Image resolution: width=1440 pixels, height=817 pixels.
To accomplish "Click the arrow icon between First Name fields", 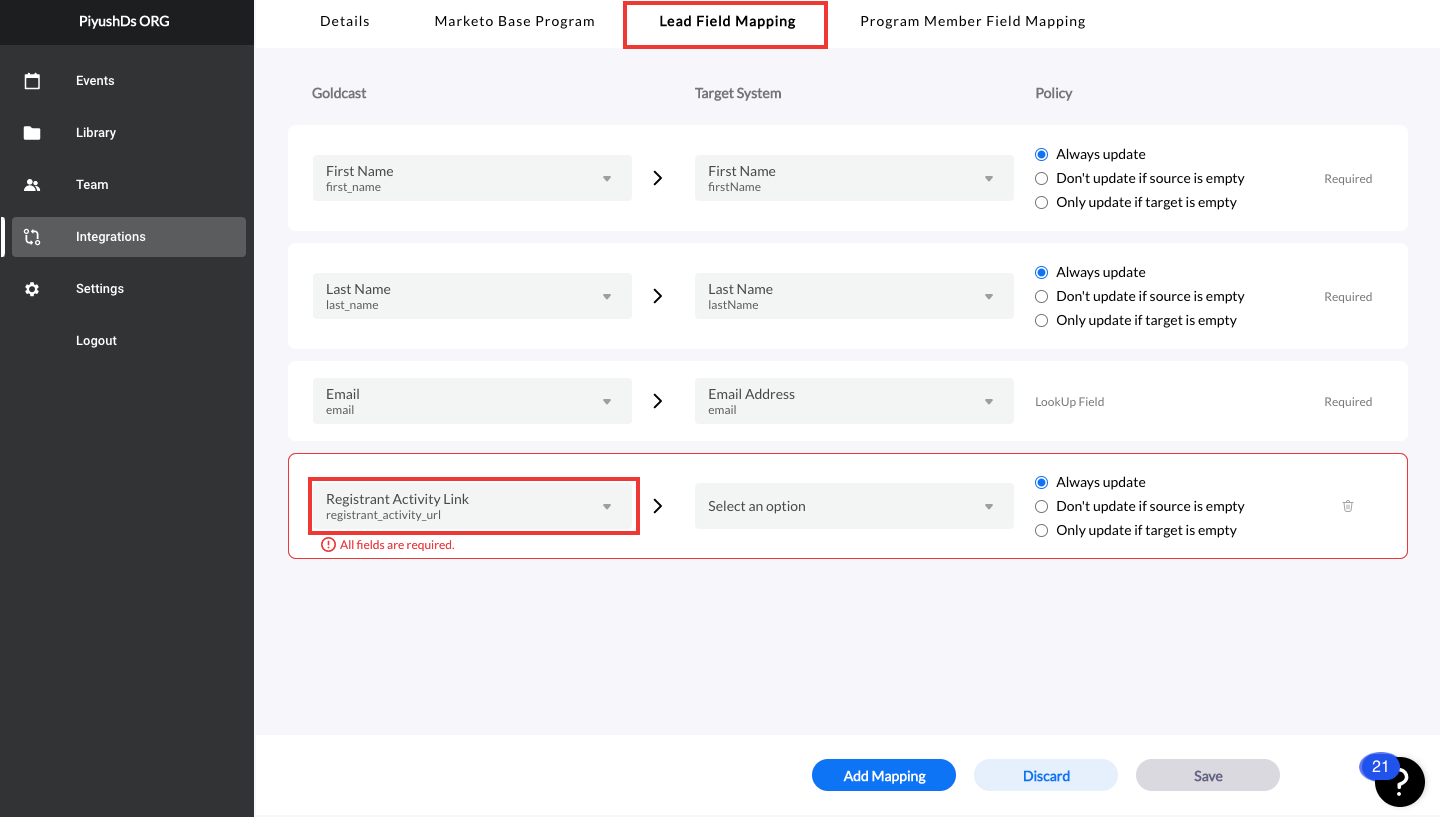I will click(657, 178).
